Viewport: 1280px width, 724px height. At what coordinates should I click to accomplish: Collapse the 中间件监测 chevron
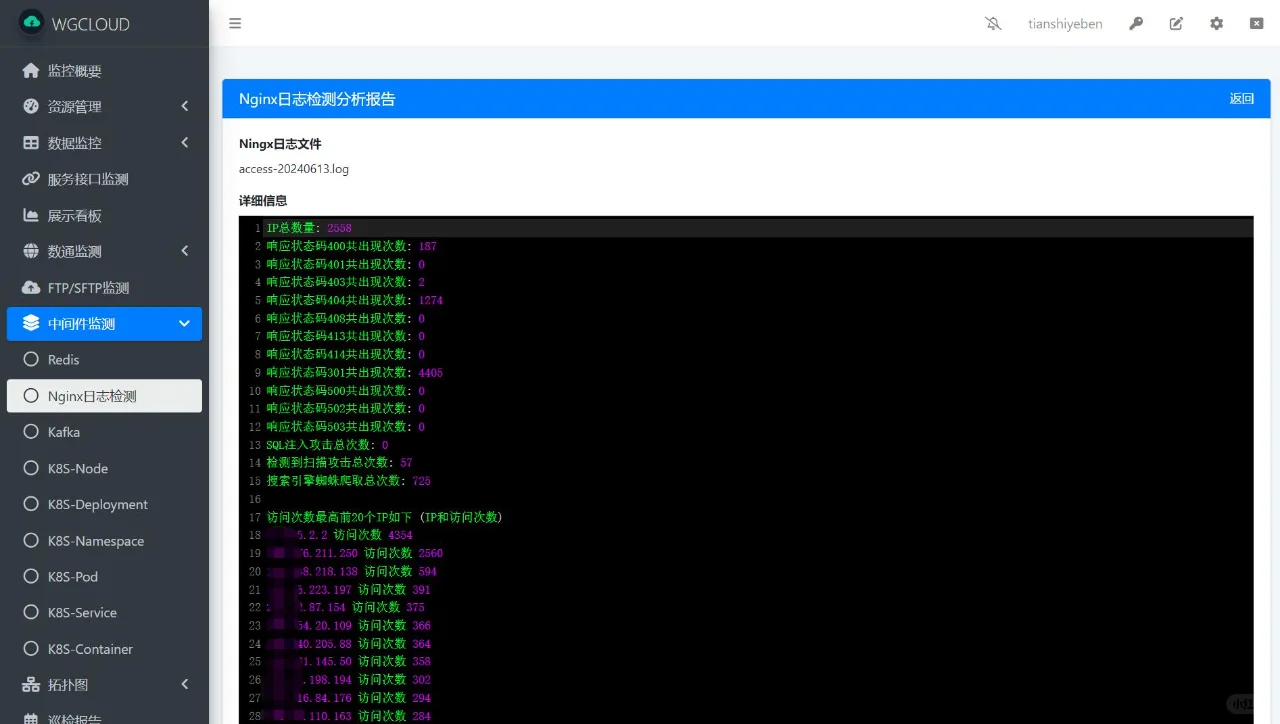coord(184,323)
